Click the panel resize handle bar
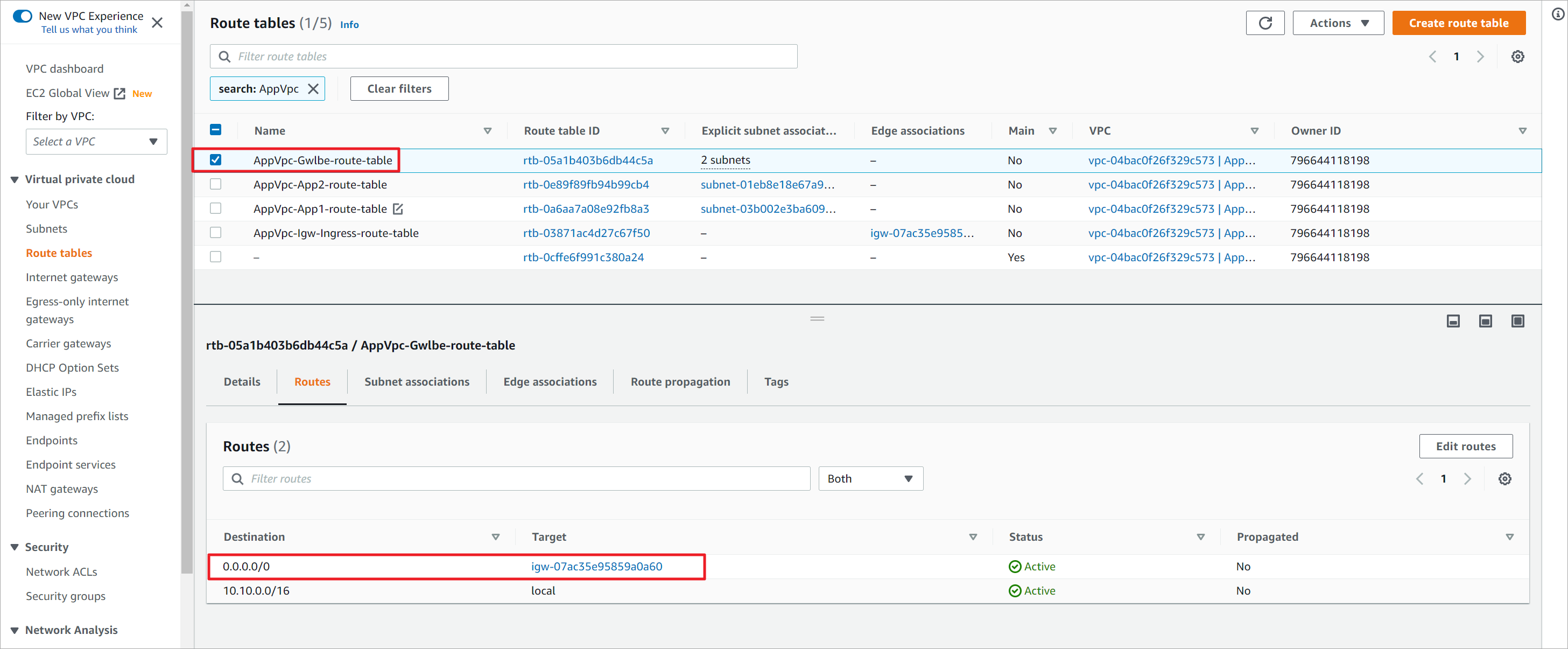 [x=817, y=319]
